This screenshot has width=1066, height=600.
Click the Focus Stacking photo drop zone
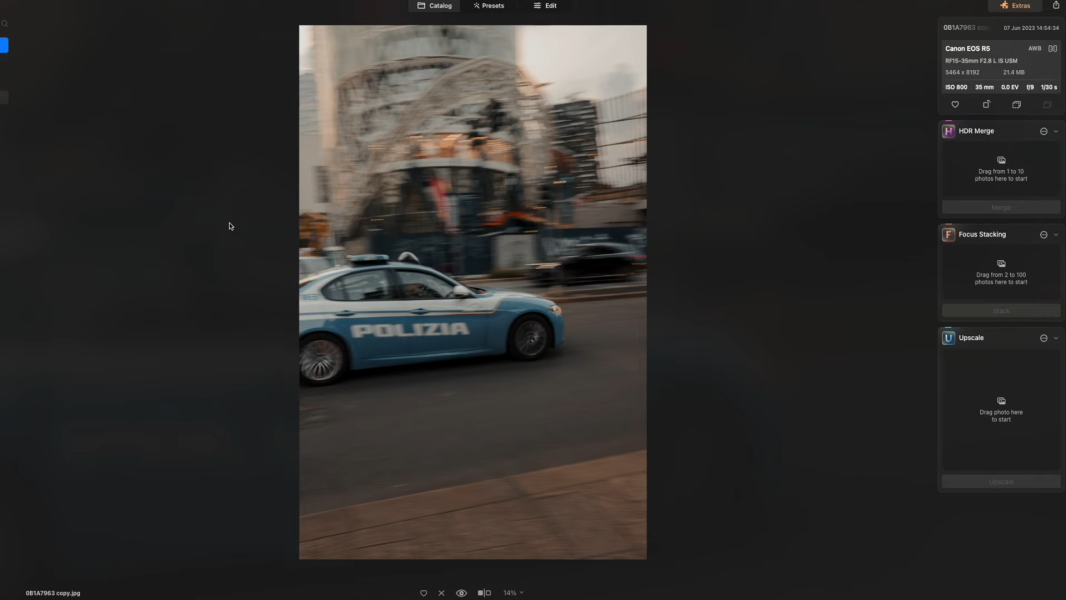(1001, 273)
